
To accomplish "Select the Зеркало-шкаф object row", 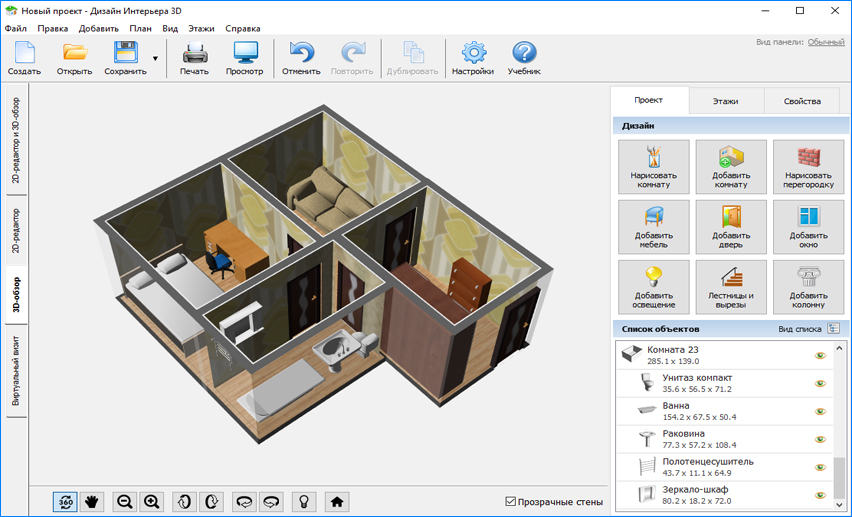I will pyautogui.click(x=724, y=495).
